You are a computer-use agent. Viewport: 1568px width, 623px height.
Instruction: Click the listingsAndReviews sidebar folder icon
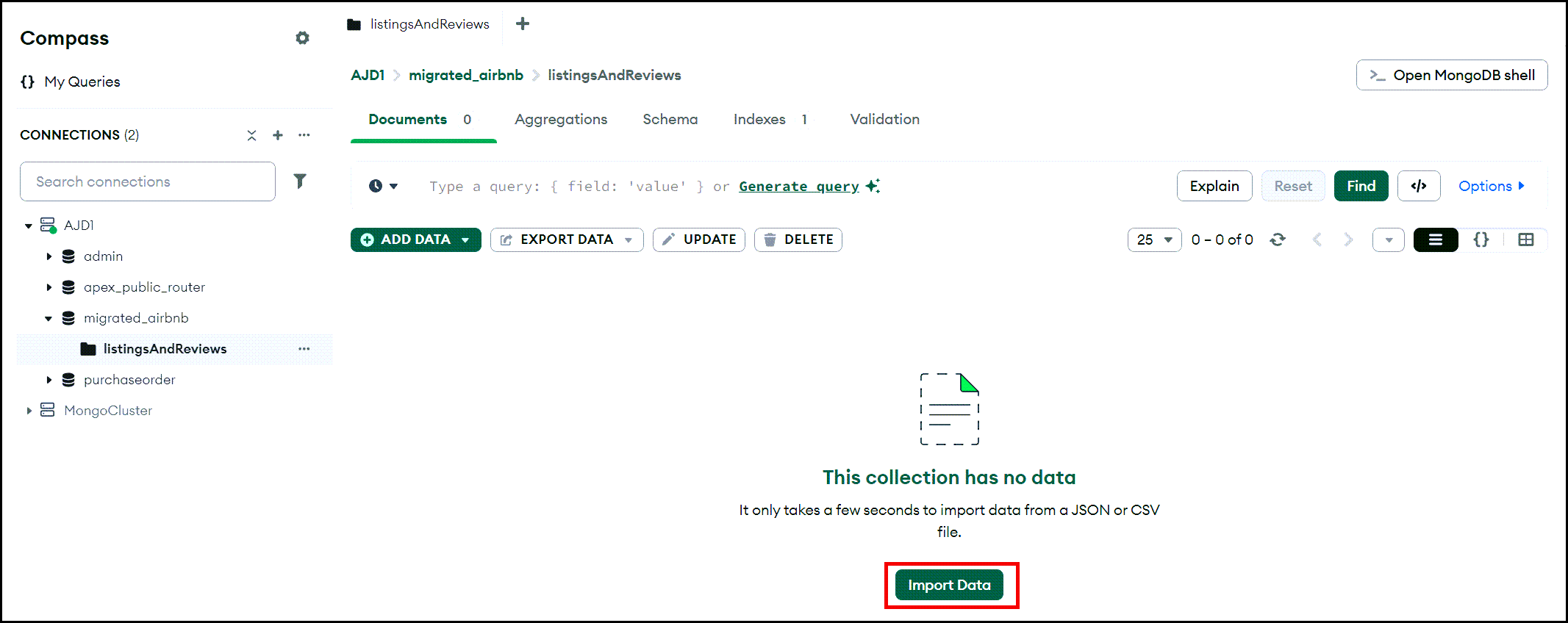(x=88, y=349)
